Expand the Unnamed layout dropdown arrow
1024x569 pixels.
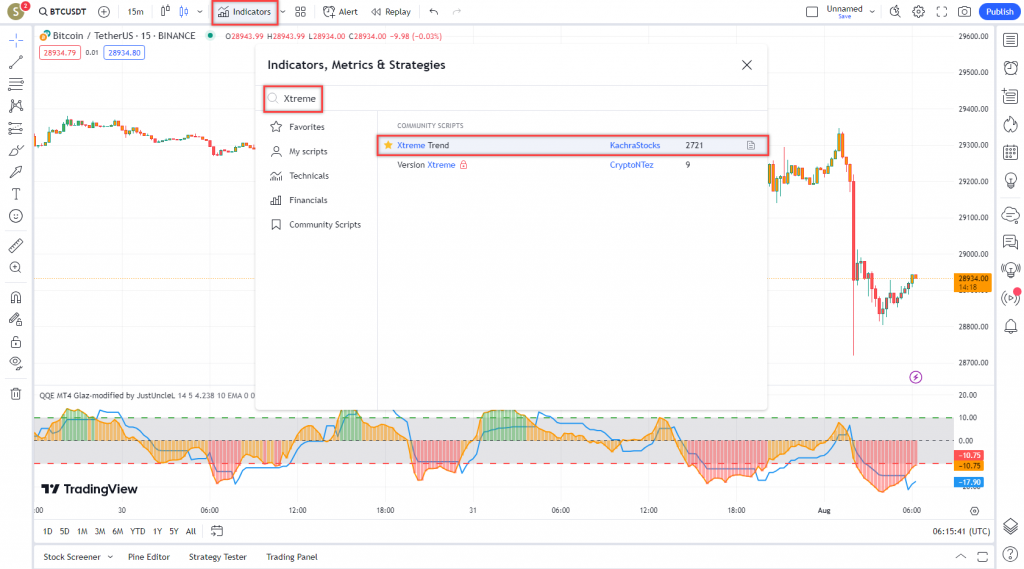[x=872, y=12]
